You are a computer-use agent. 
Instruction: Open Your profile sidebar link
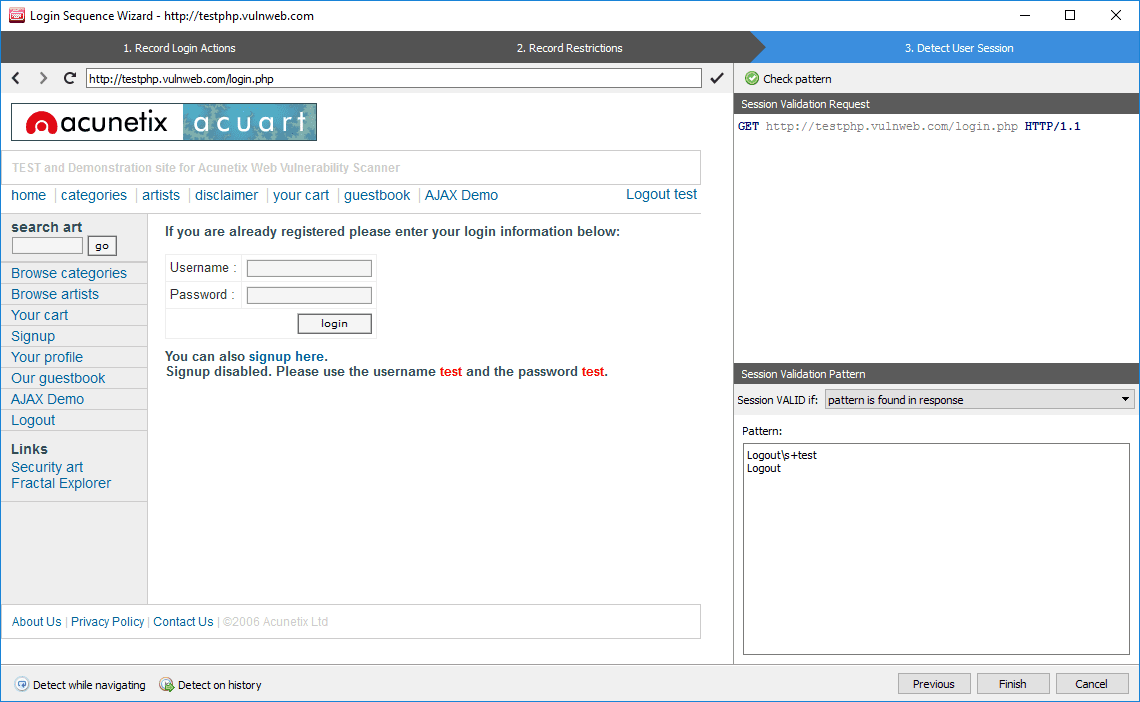[47, 358]
